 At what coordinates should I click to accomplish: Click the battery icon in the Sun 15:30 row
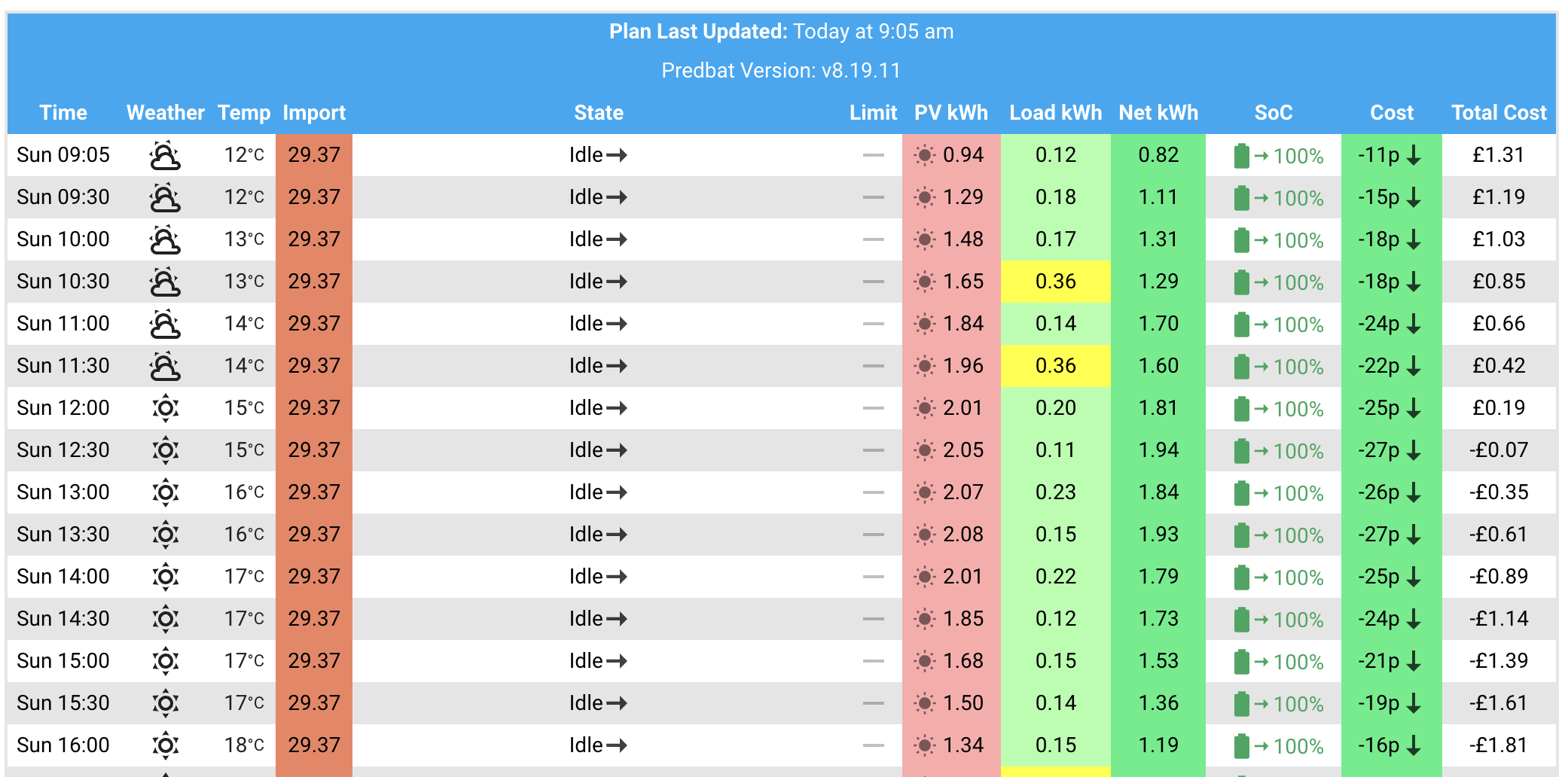[x=1241, y=704]
